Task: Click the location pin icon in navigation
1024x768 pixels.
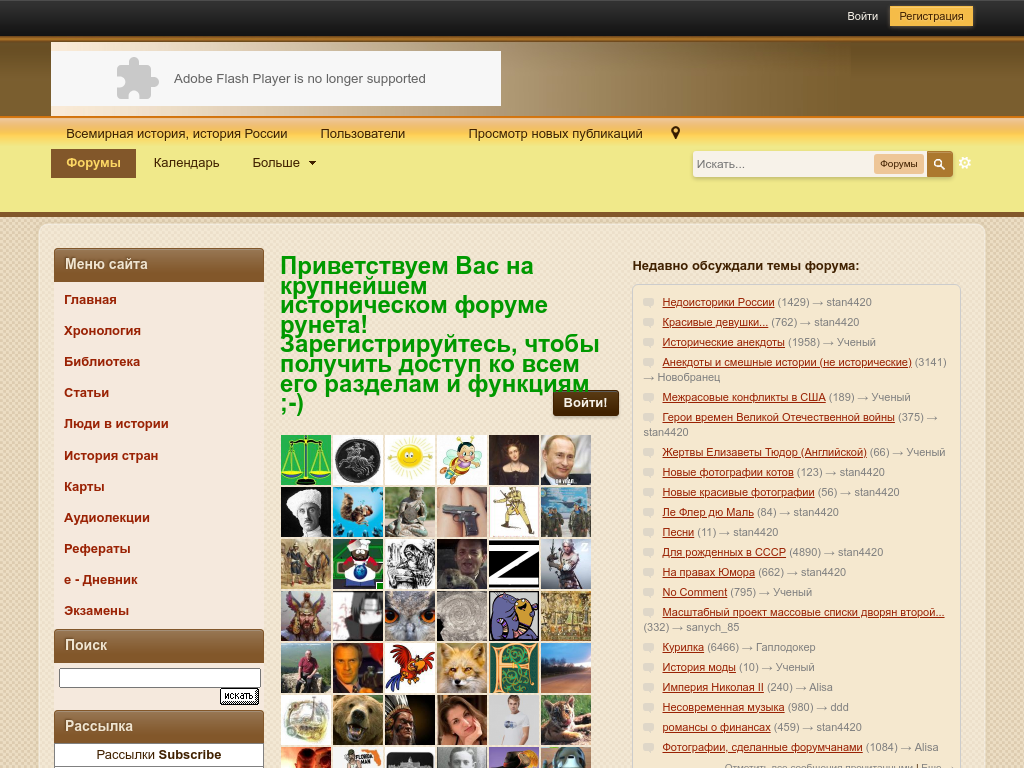Action: pos(675,133)
